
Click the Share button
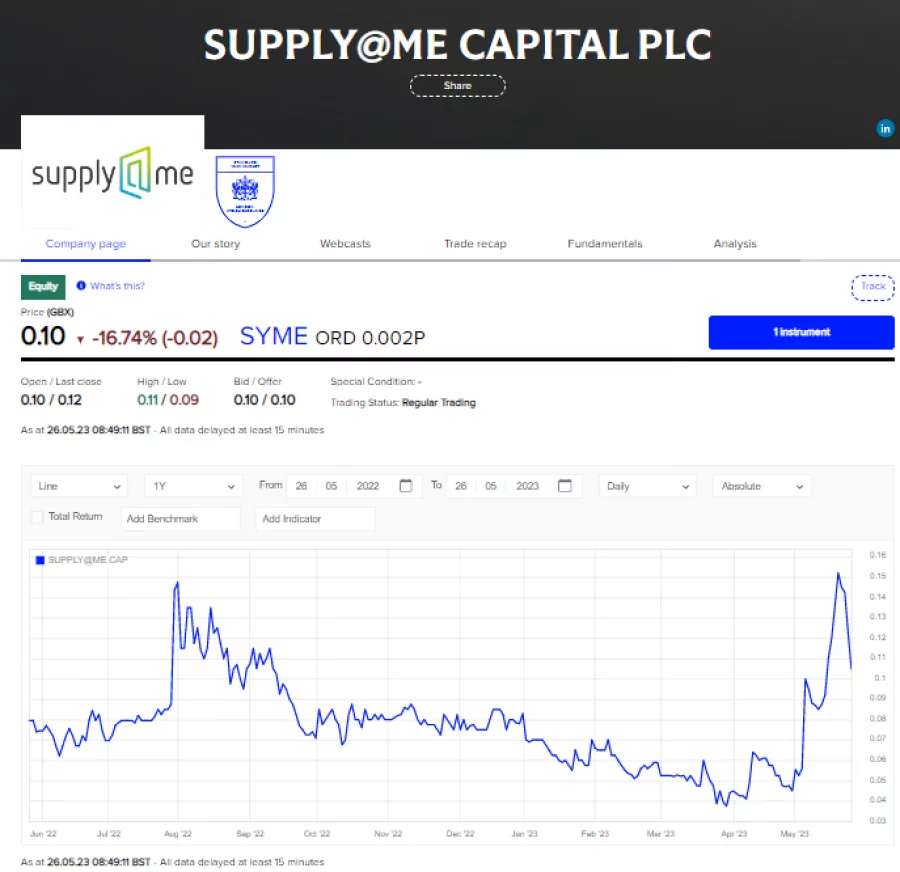point(457,86)
